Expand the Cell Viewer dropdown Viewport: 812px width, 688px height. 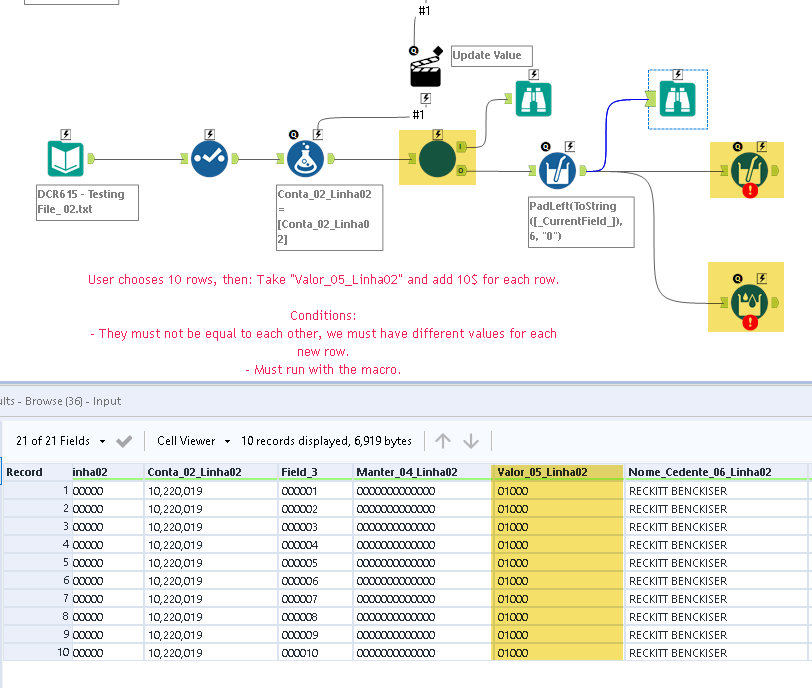pos(192,440)
